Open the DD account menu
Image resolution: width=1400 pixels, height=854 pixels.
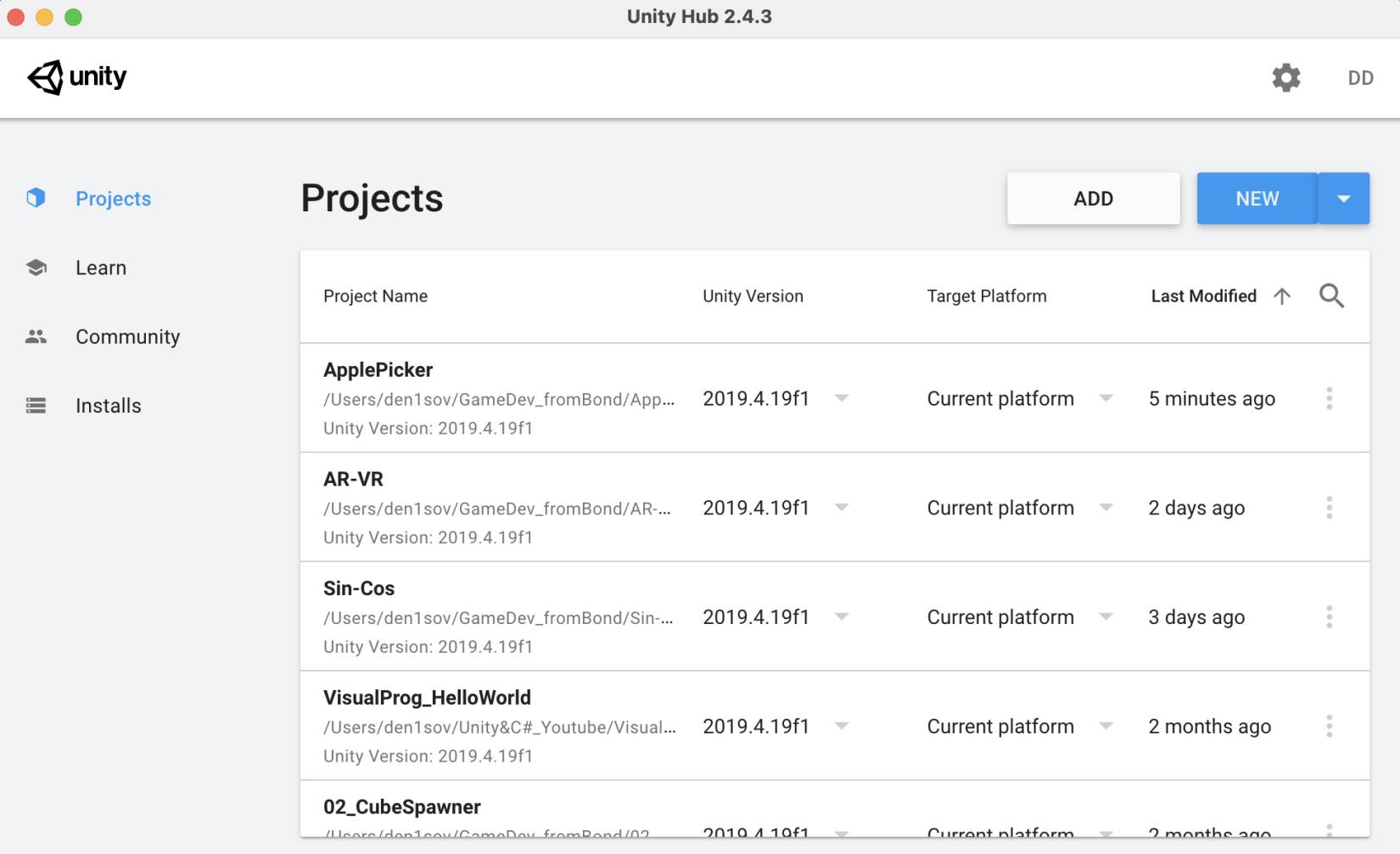click(1360, 77)
